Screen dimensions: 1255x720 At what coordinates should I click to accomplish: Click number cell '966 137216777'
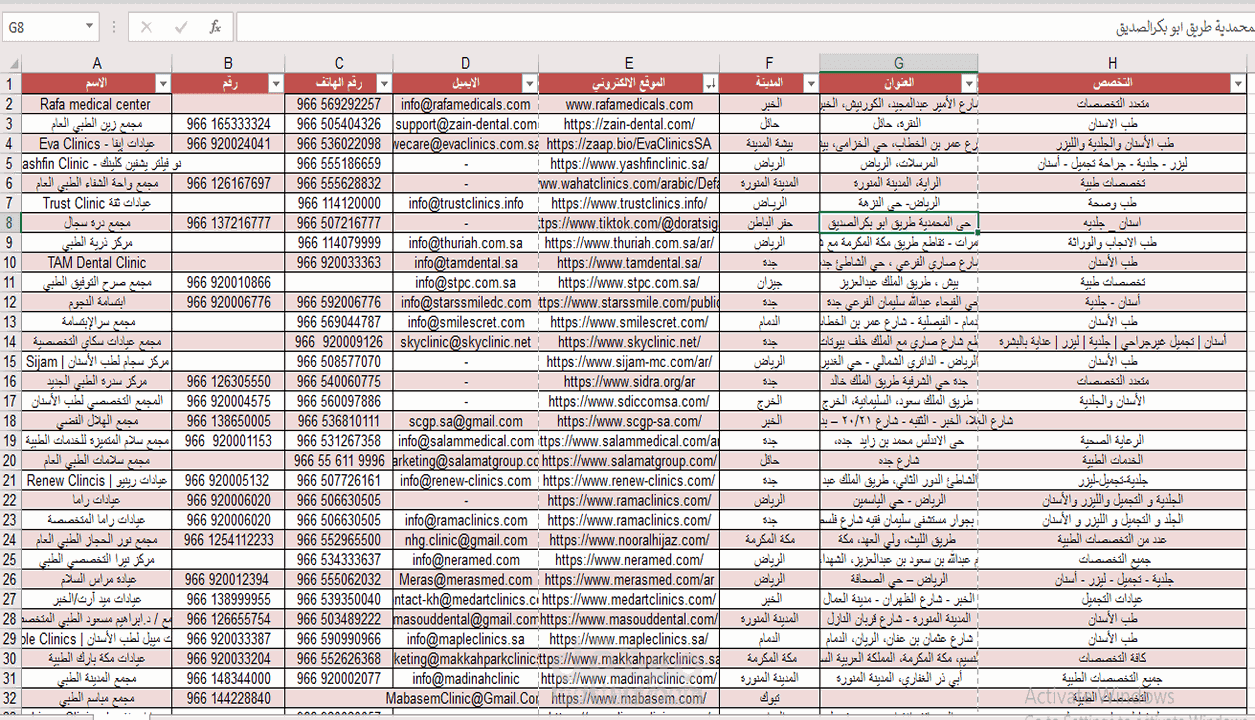pyautogui.click(x=228, y=223)
